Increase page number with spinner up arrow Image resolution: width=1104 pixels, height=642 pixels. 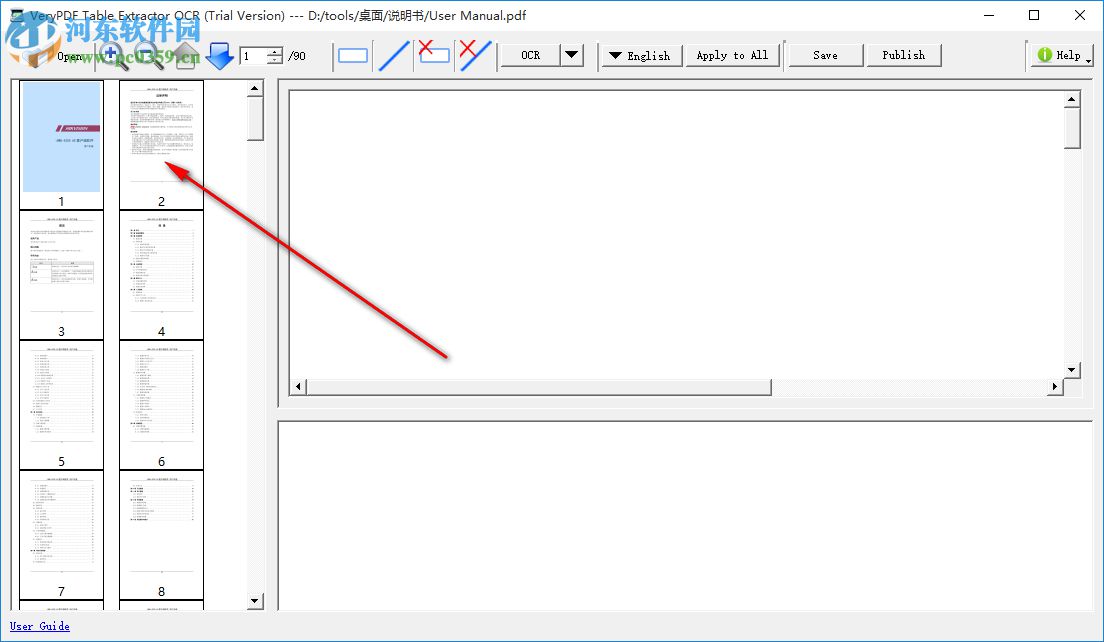tap(274, 50)
